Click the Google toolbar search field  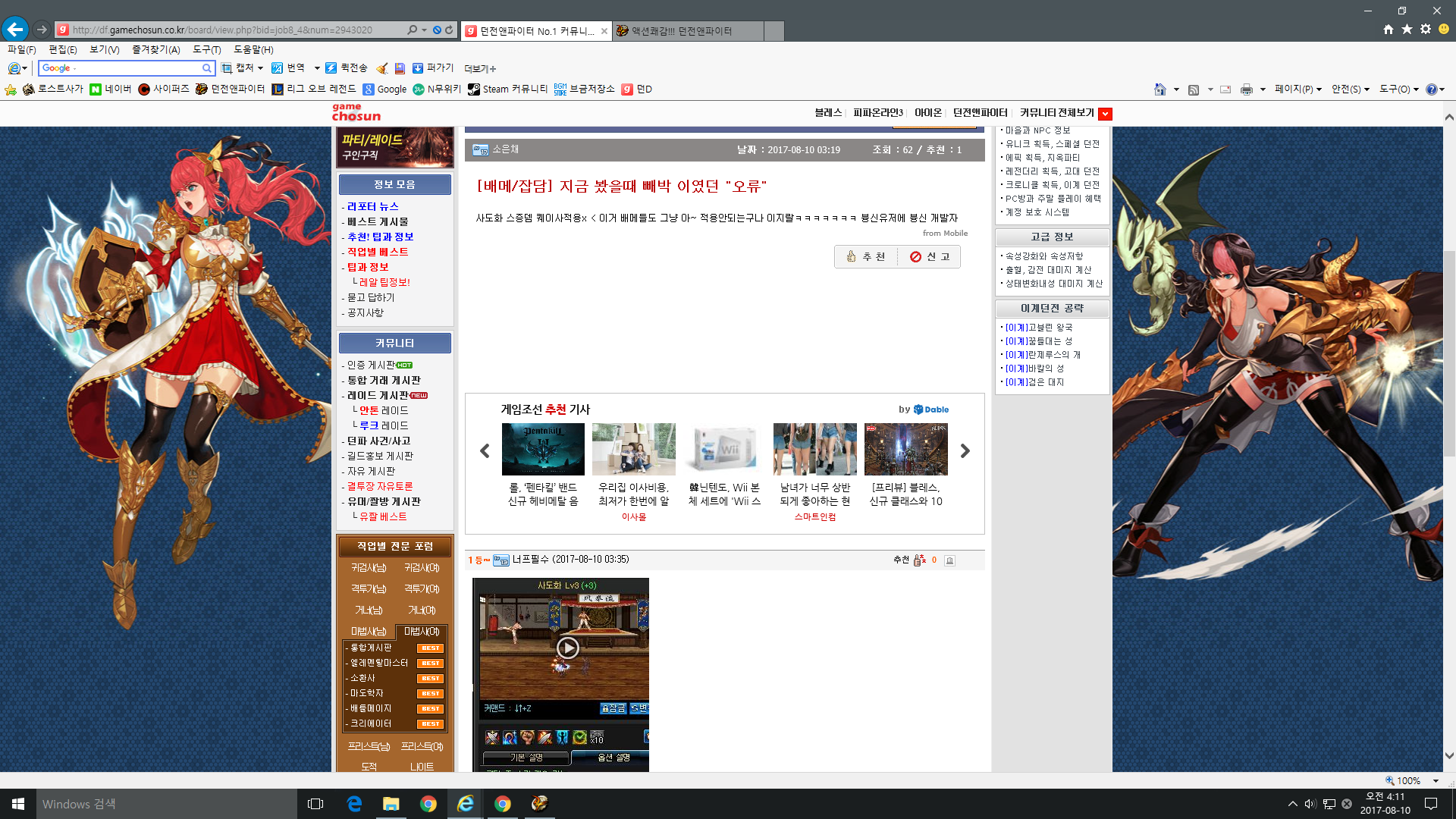(x=125, y=68)
